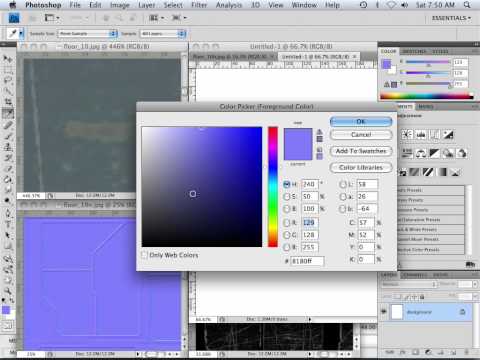Open the Screen Mode dropdown

pyautogui.click(x=179, y=18)
